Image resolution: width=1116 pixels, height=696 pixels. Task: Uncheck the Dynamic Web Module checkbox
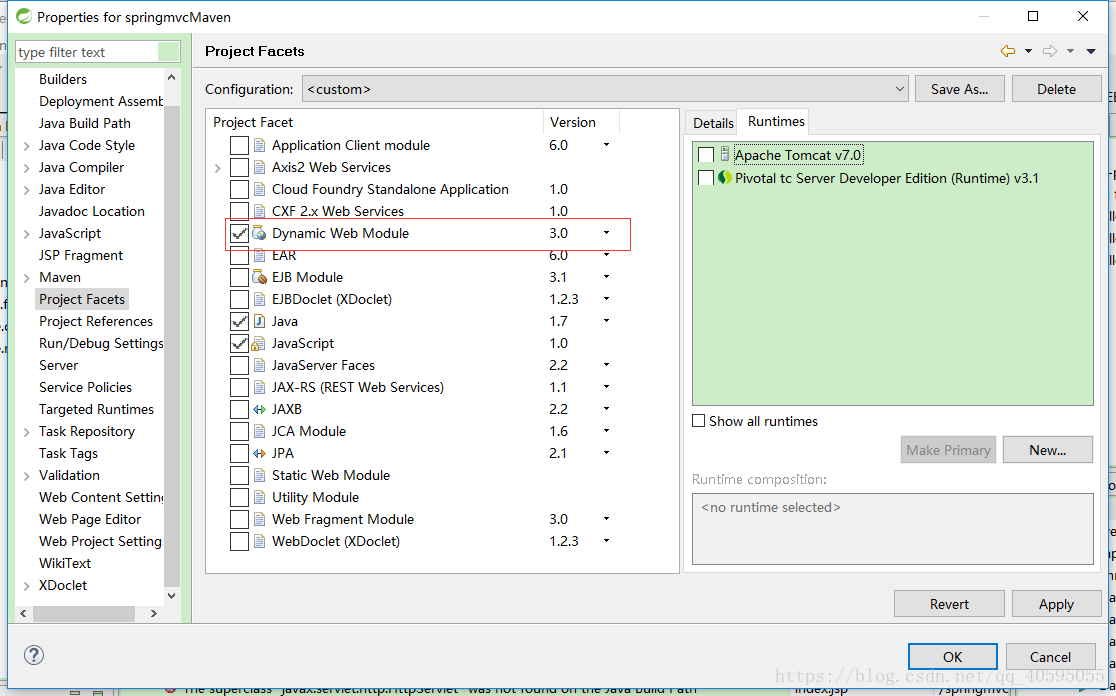click(x=239, y=233)
